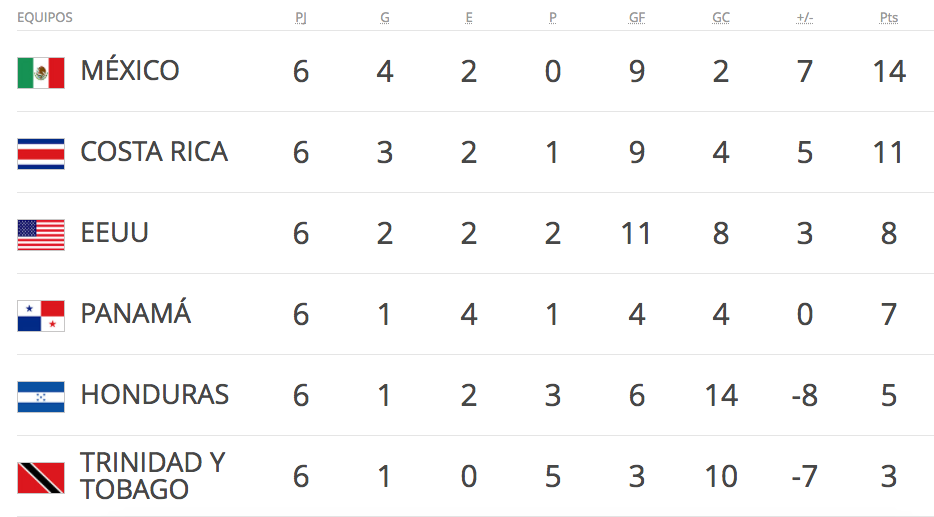Screen dimensions: 934x517
Task: Click Honduras goal difference -8
Action: pos(803,396)
